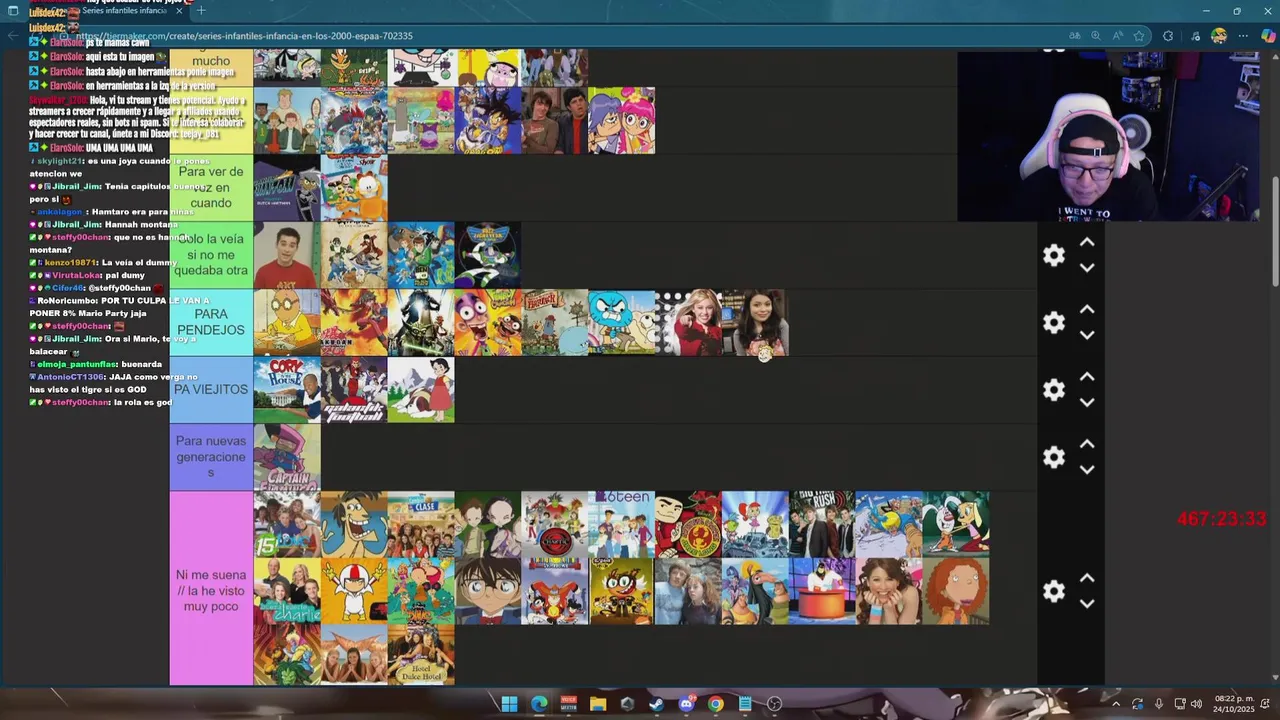Move Ni me suena tier down
The width and height of the screenshot is (1280, 720).
(x=1087, y=603)
